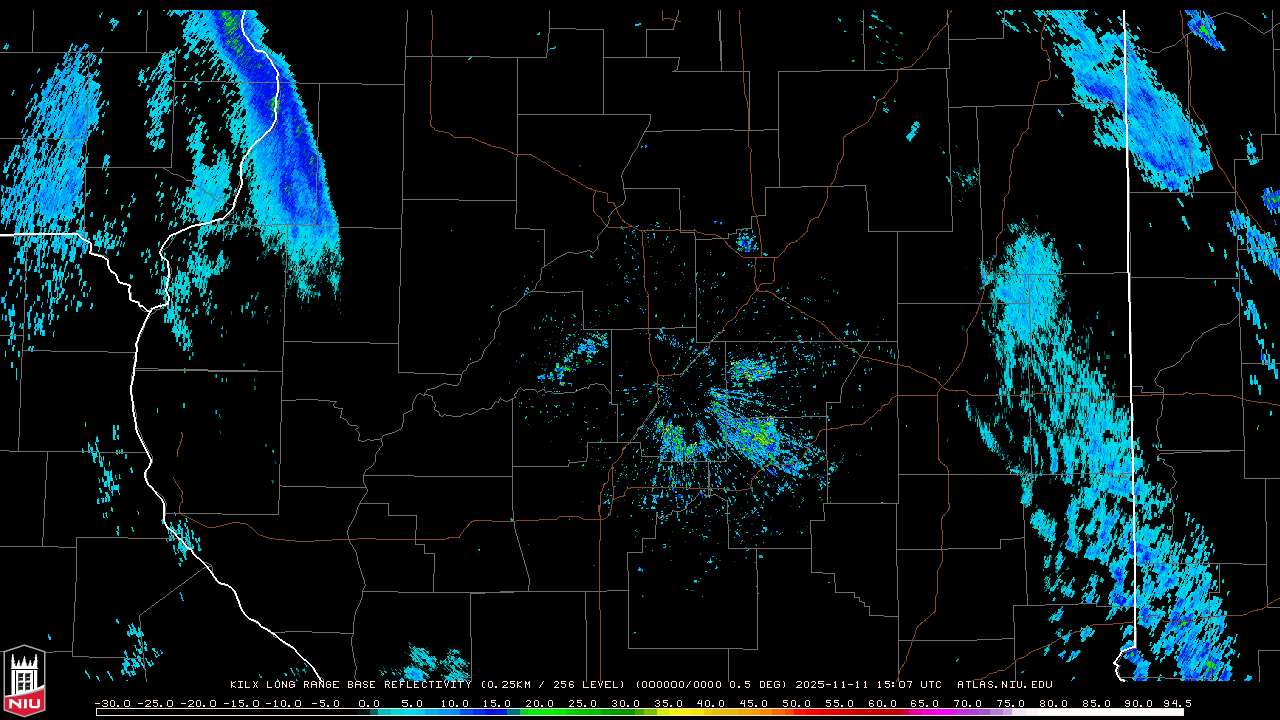Click the 20.0 scale label

click(541, 703)
